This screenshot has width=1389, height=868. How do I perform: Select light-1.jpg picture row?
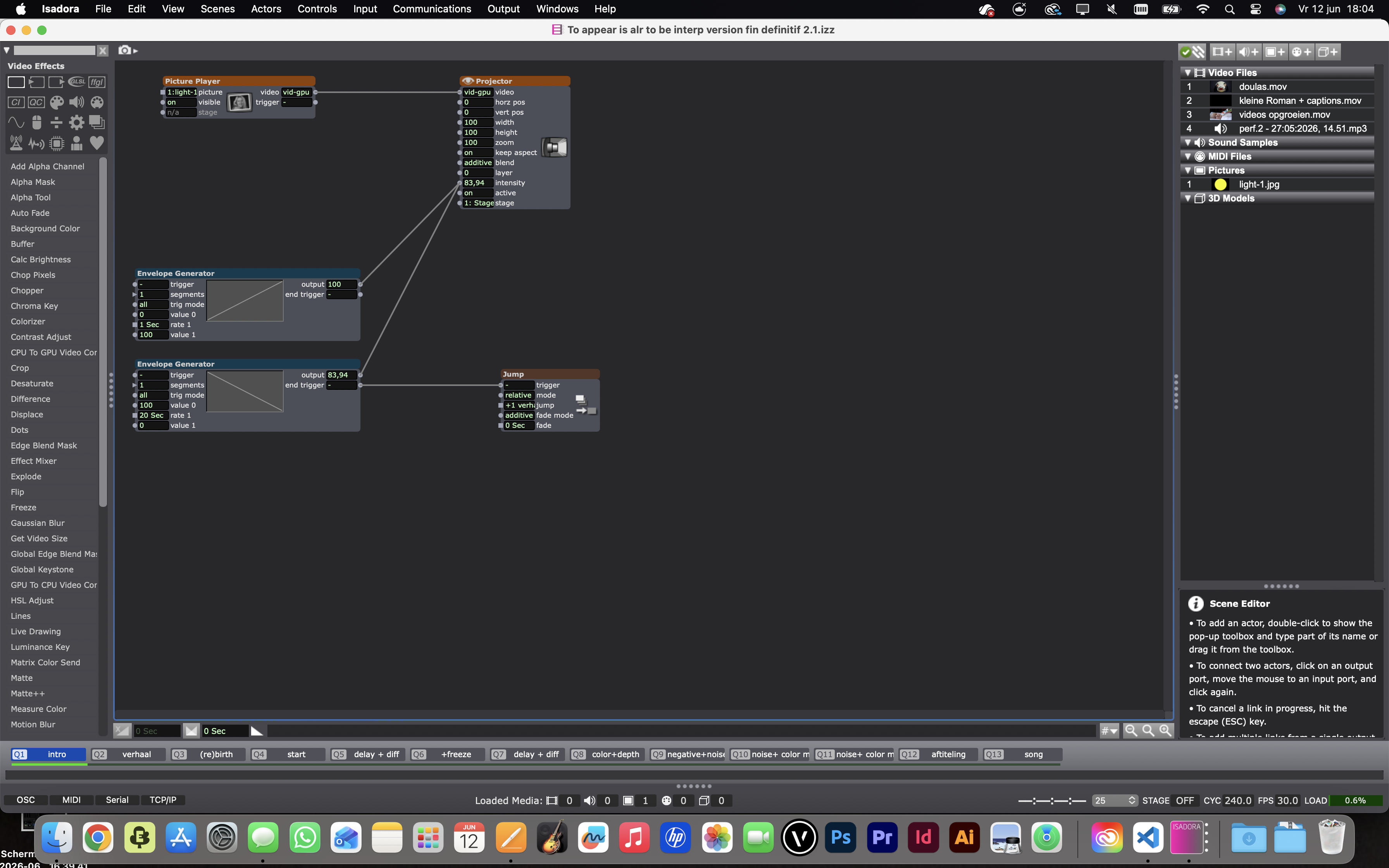coord(1277,184)
